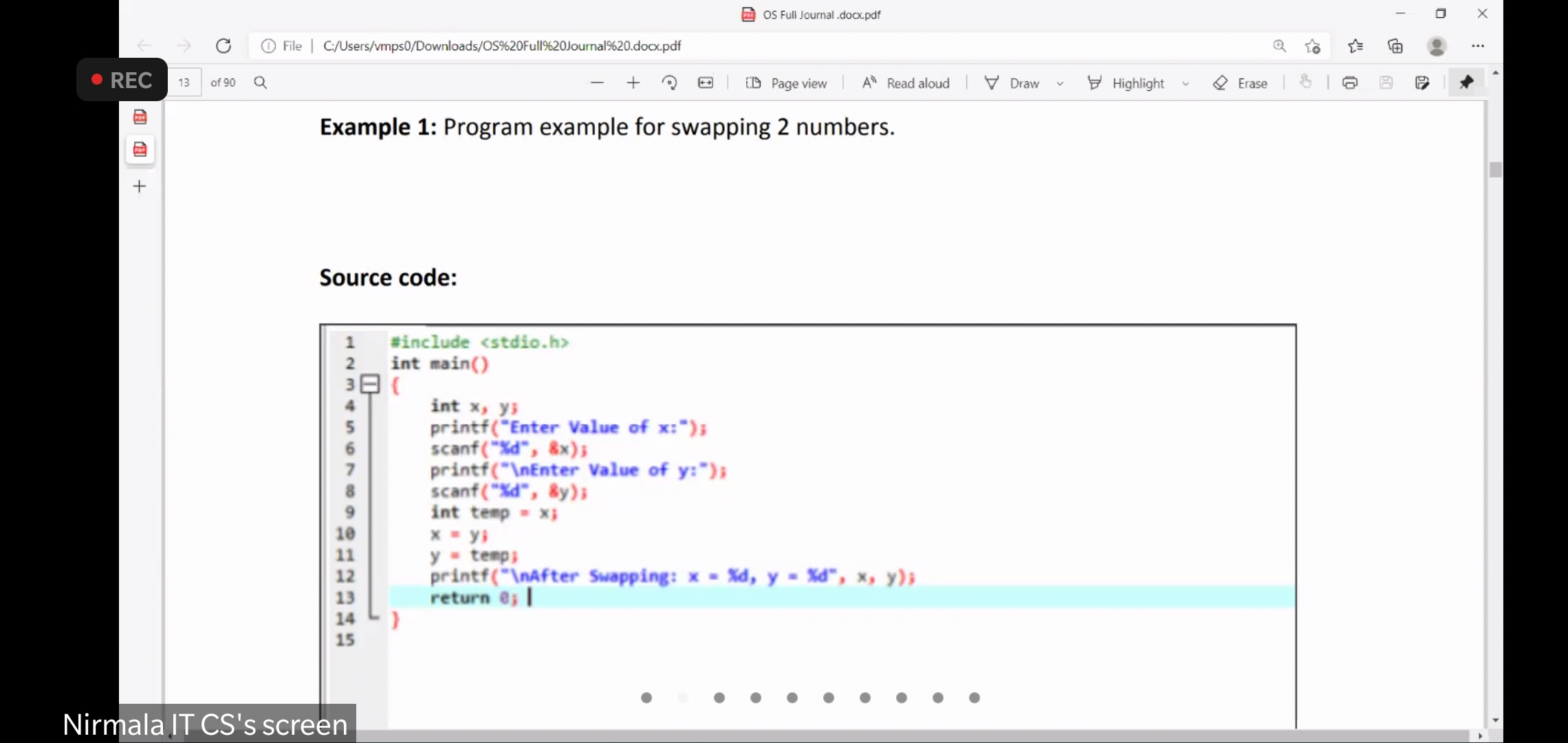Expand the Highlight color dropdown arrow
Screen dimensions: 1568x743
point(1186,84)
